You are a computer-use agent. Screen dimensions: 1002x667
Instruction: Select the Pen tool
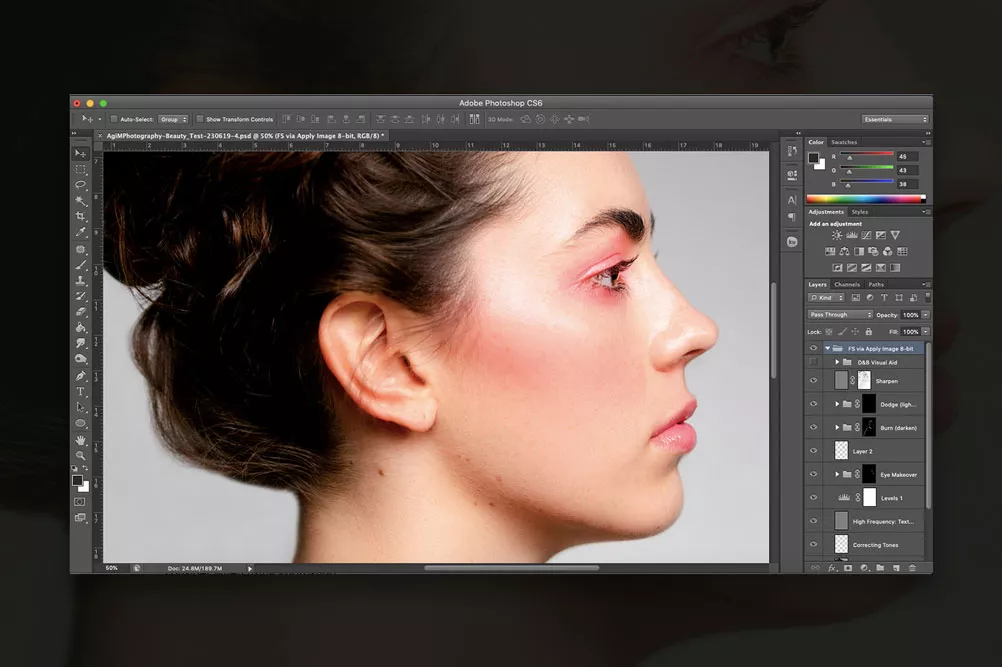point(81,376)
